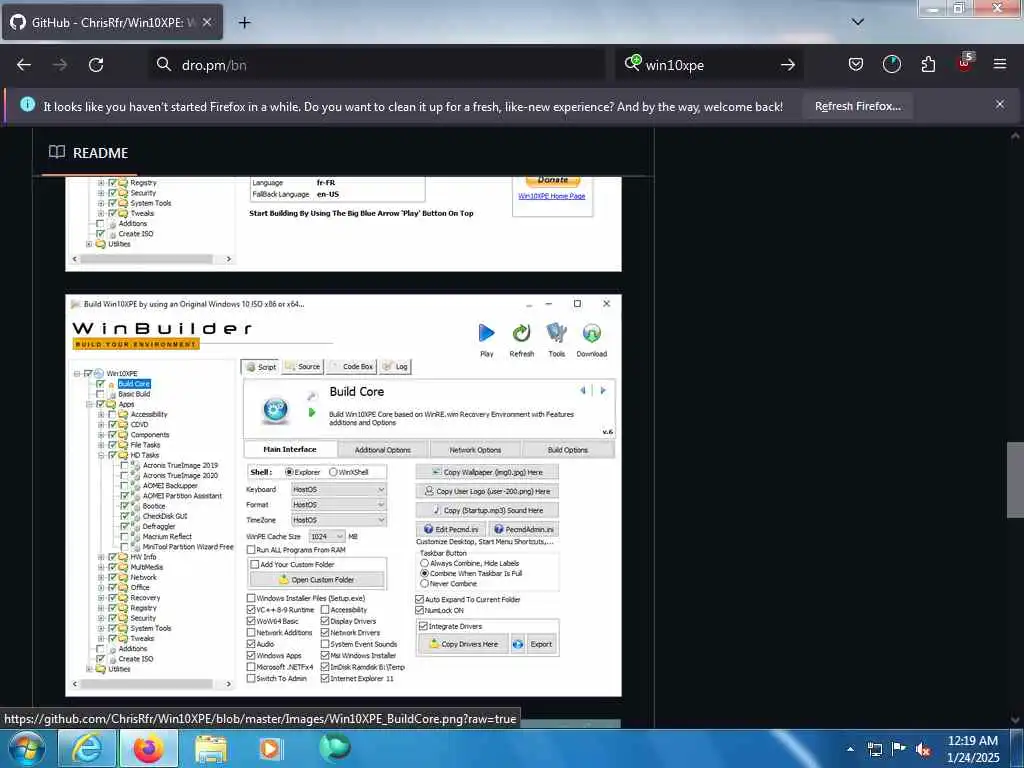Click Copy Wallpaper (img0.jpg) Here button
This screenshot has height=768, width=1024.
(x=487, y=472)
